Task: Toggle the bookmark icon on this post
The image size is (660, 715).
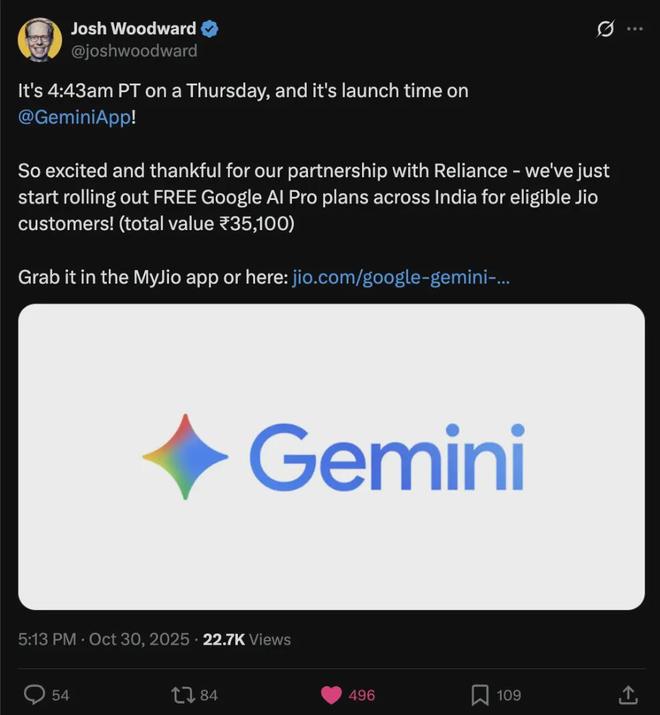Action: click(480, 694)
